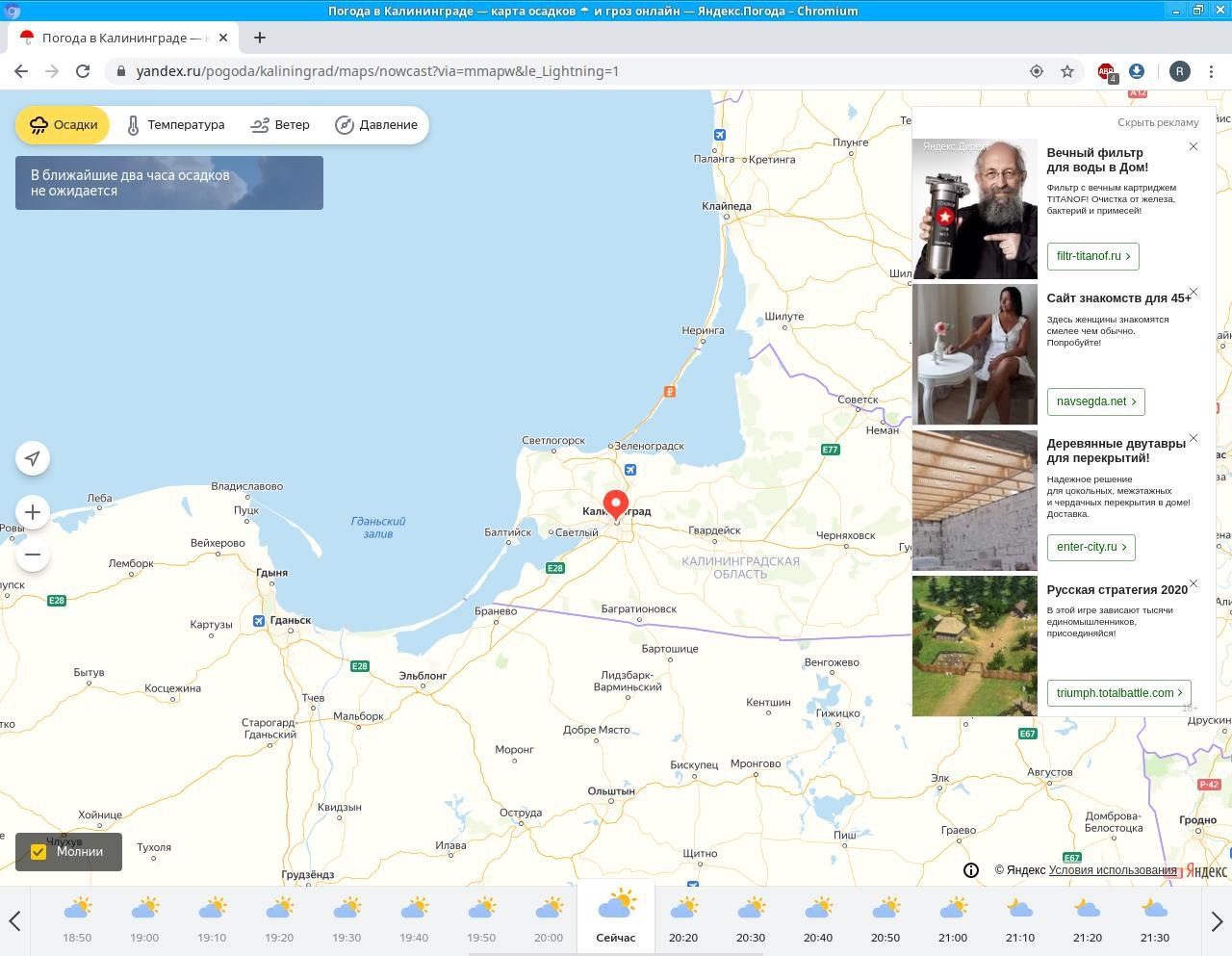Select the 19:50 timeline slot
The height and width of the screenshot is (956, 1232).
(481, 920)
